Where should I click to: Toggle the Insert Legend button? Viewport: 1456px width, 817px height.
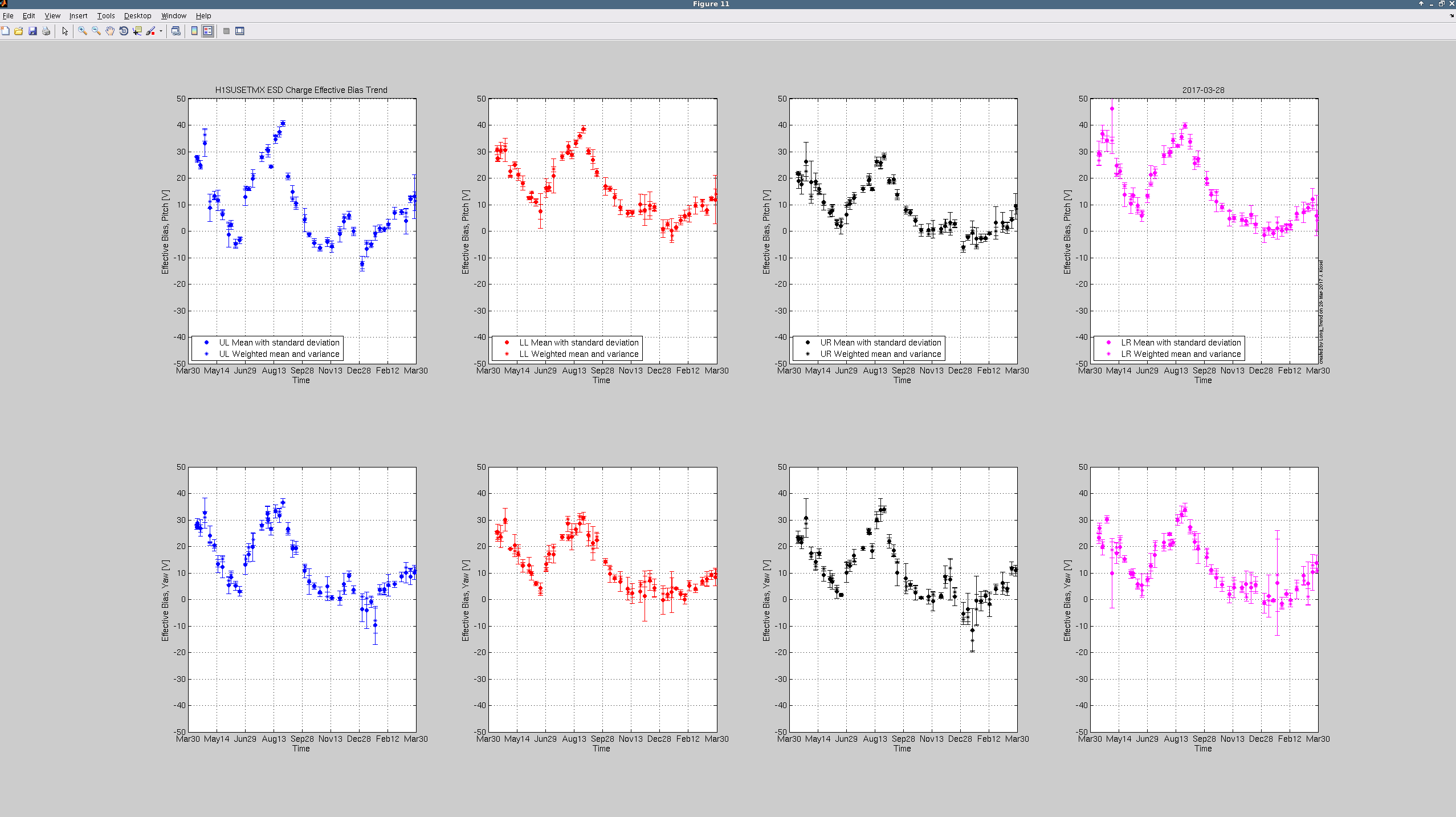click(x=208, y=31)
